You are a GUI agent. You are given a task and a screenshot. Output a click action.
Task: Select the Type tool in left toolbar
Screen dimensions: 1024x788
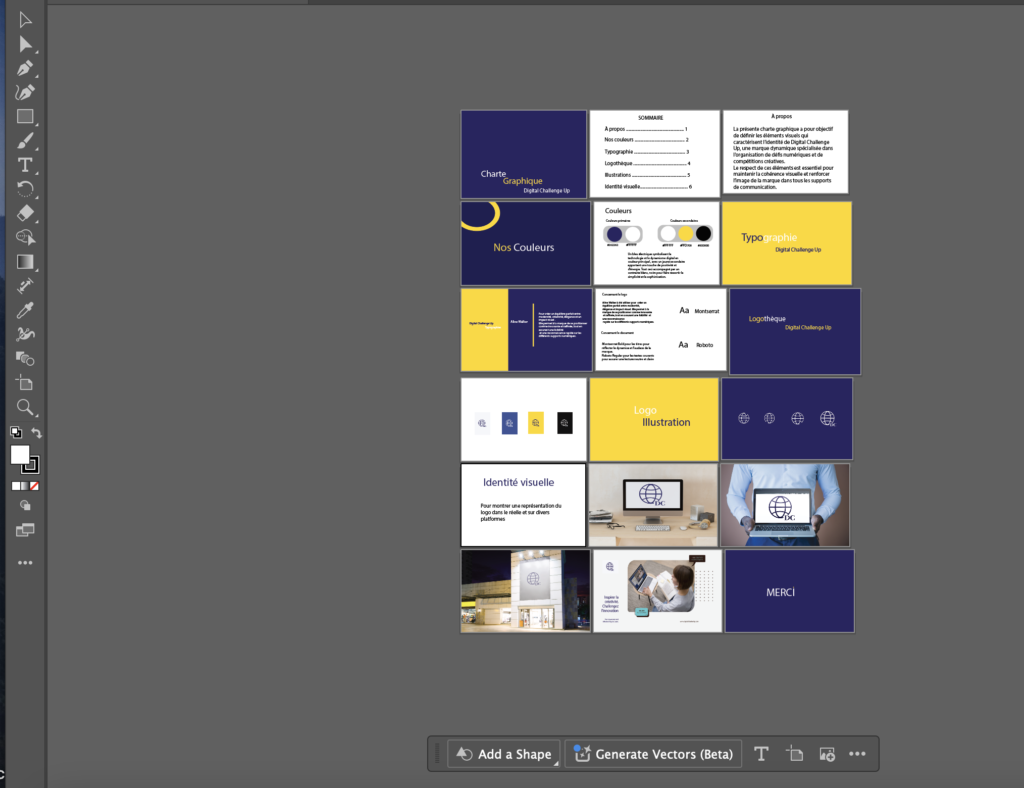pyautogui.click(x=25, y=165)
